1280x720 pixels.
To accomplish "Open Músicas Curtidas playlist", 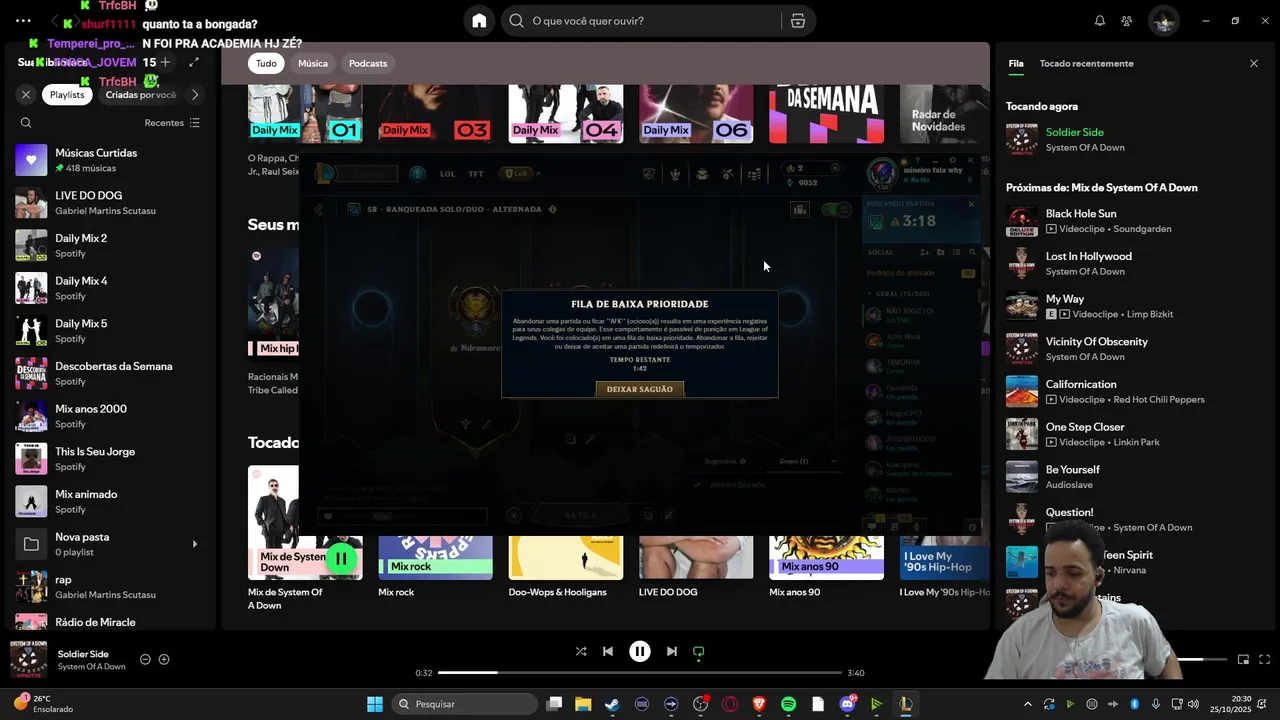I will [108, 160].
